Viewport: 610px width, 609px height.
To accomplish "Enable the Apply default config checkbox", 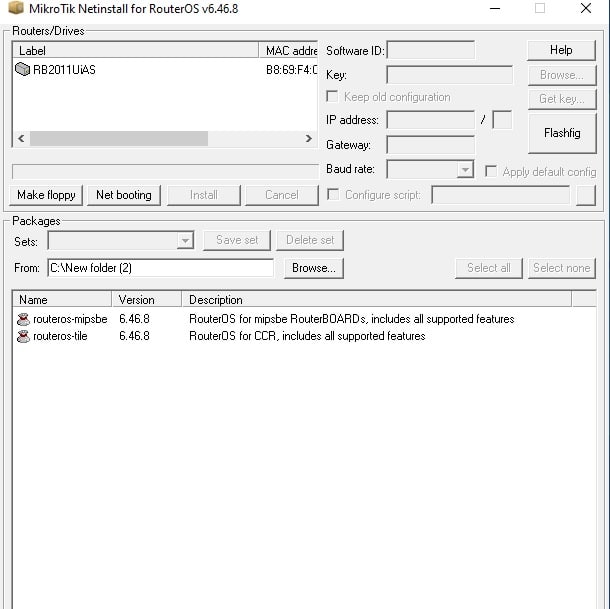I will [x=491, y=171].
